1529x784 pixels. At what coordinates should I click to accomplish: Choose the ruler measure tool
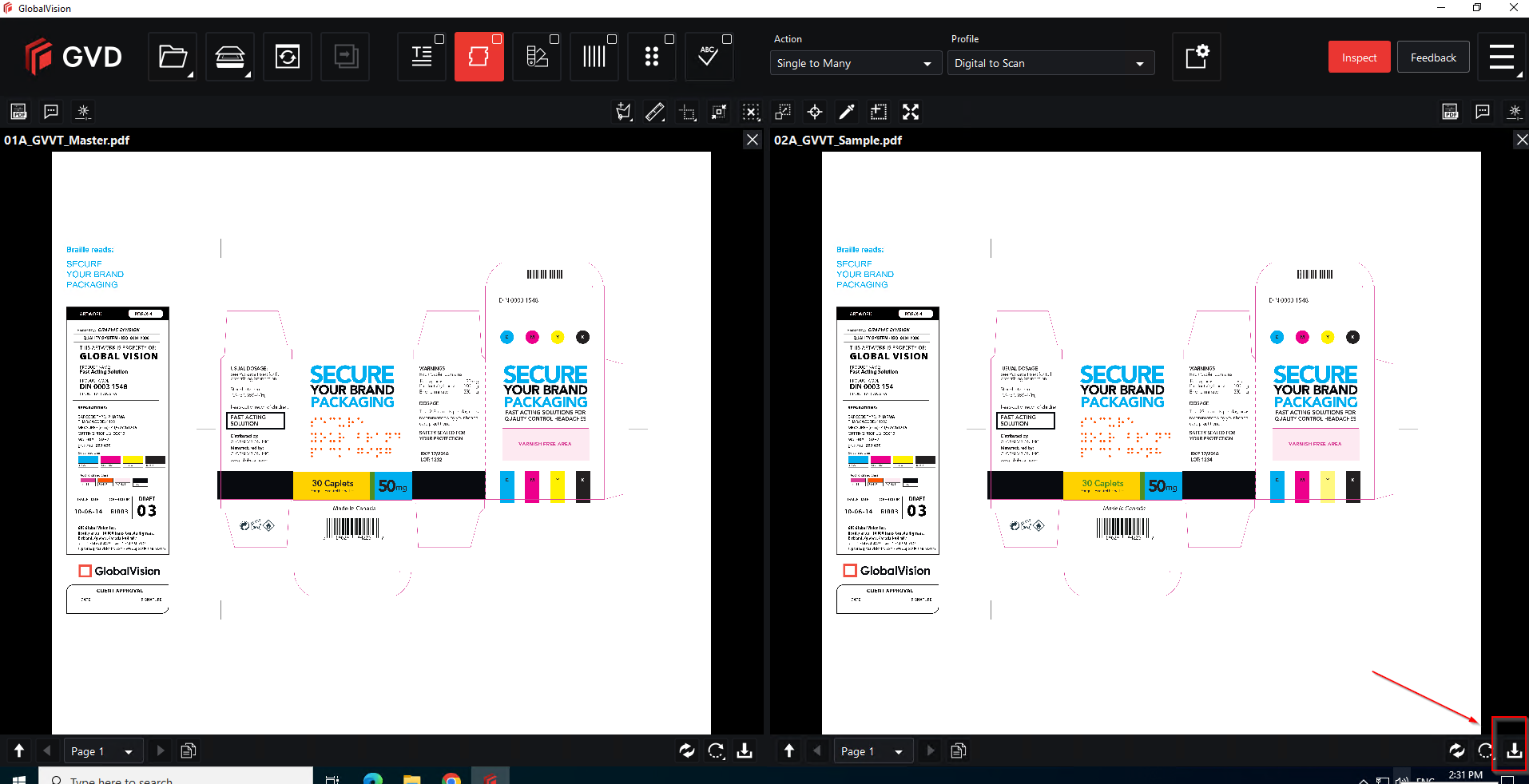tap(655, 112)
